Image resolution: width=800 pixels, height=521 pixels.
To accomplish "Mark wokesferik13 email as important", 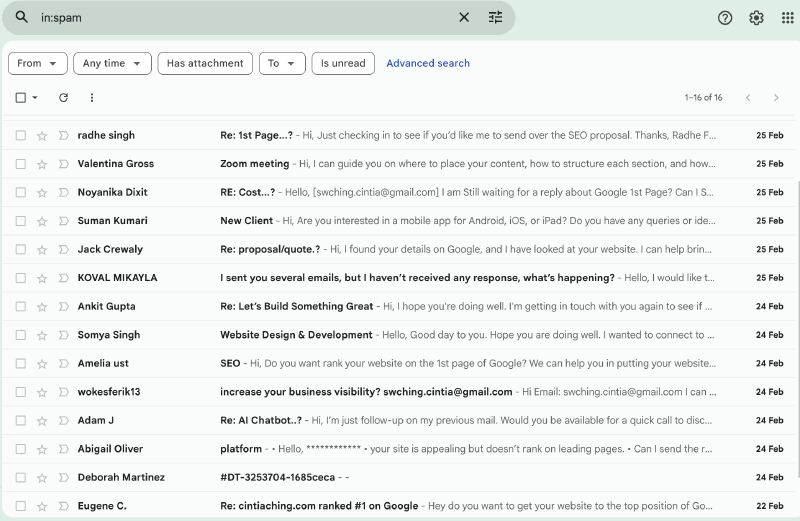I will point(63,392).
